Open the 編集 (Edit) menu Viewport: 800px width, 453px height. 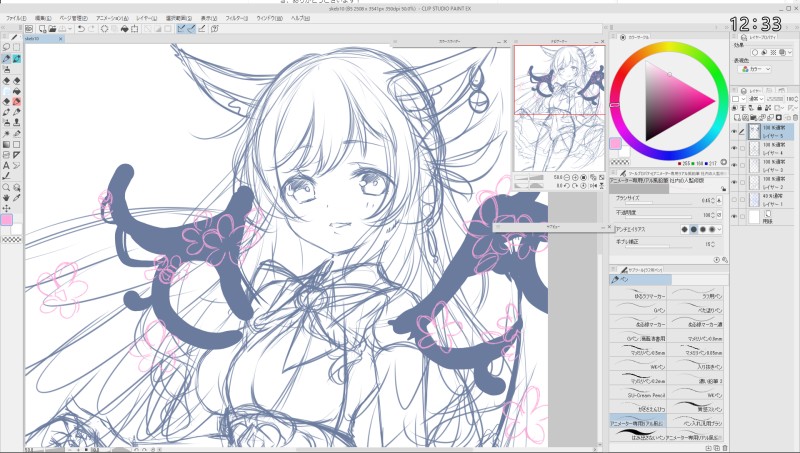coord(43,18)
